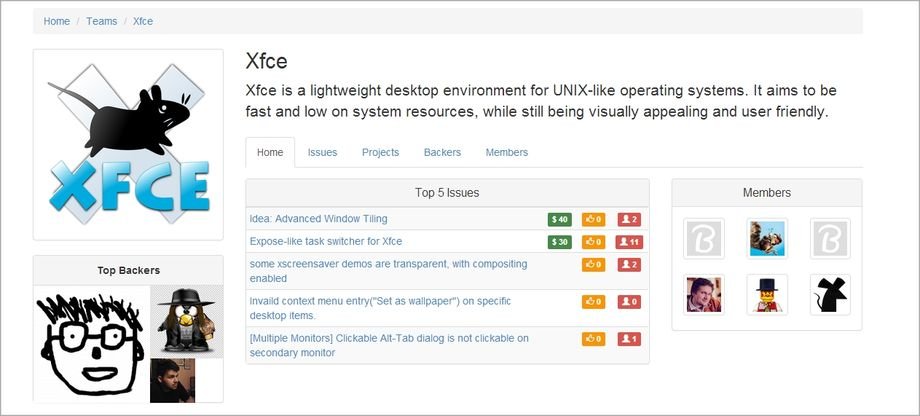Click the penguin top backer avatar
The image size is (920, 416).
187,321
